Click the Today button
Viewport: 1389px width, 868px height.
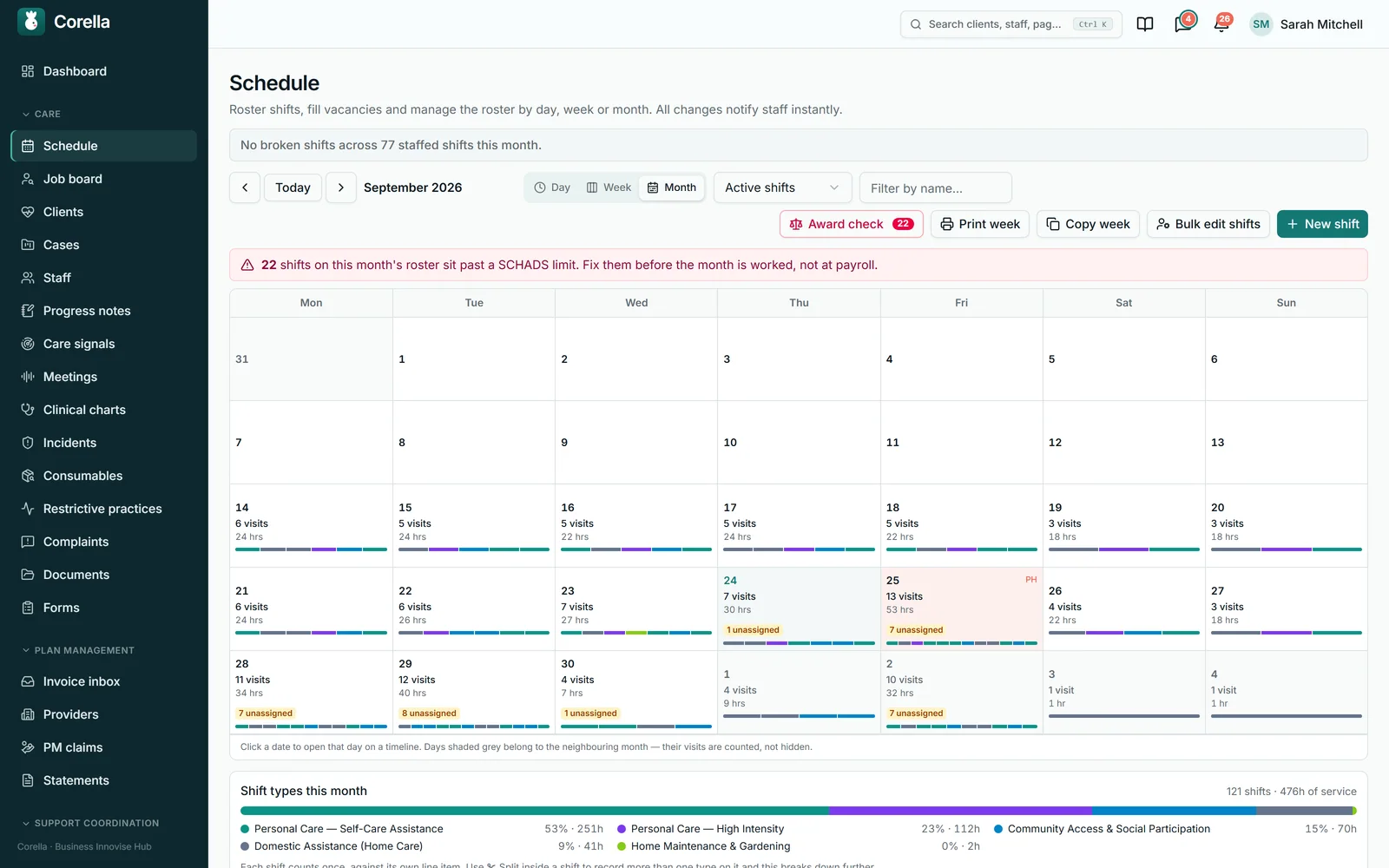tap(293, 187)
